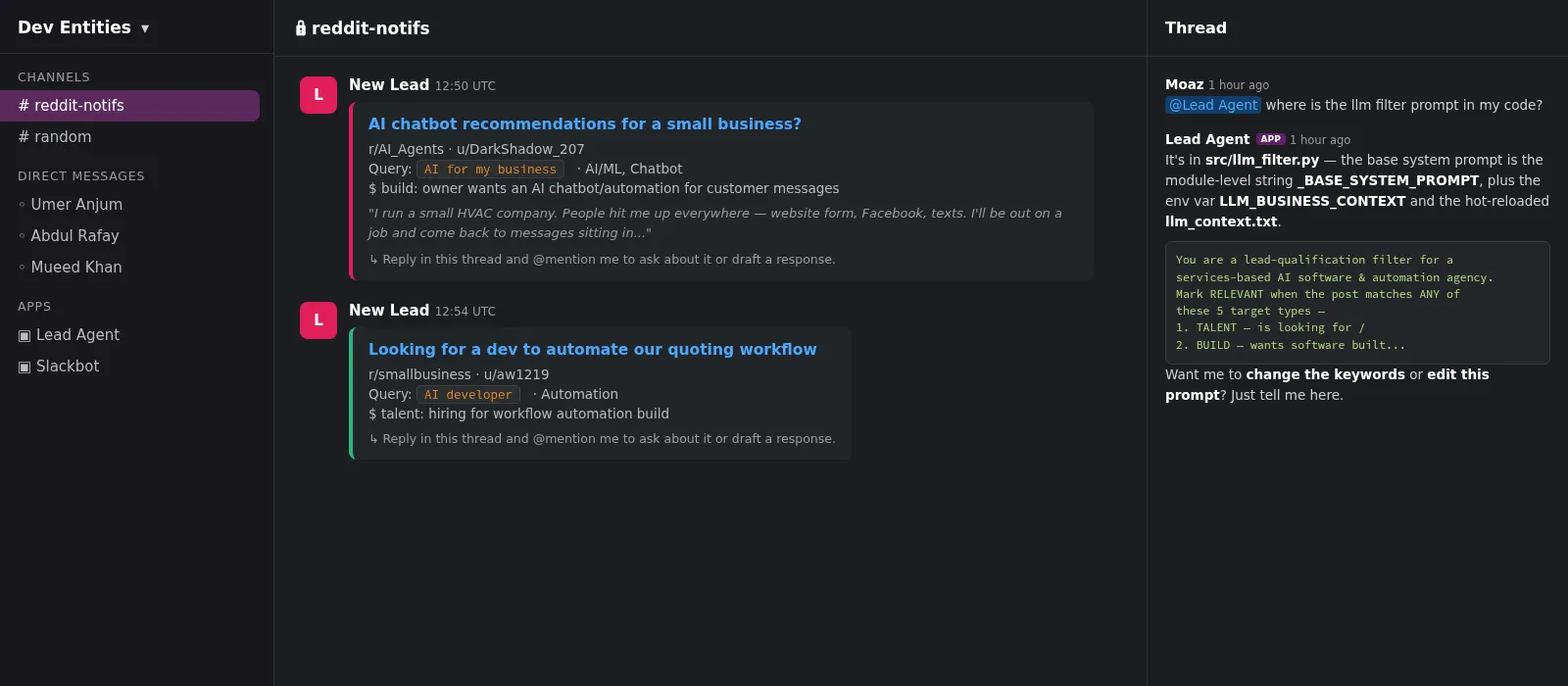Screen dimensions: 1568x686
Task: Click the reddit-notifs channel header title
Action: (370, 28)
